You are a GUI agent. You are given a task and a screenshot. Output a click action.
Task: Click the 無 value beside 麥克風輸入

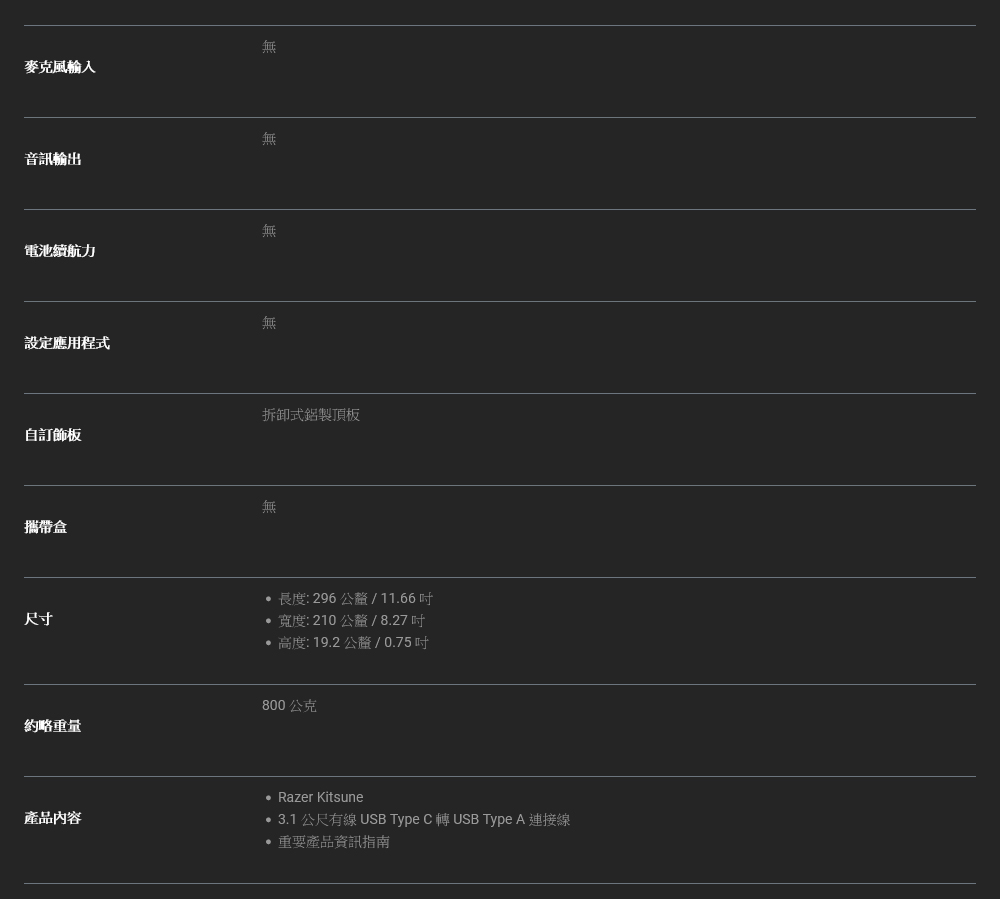tap(269, 47)
